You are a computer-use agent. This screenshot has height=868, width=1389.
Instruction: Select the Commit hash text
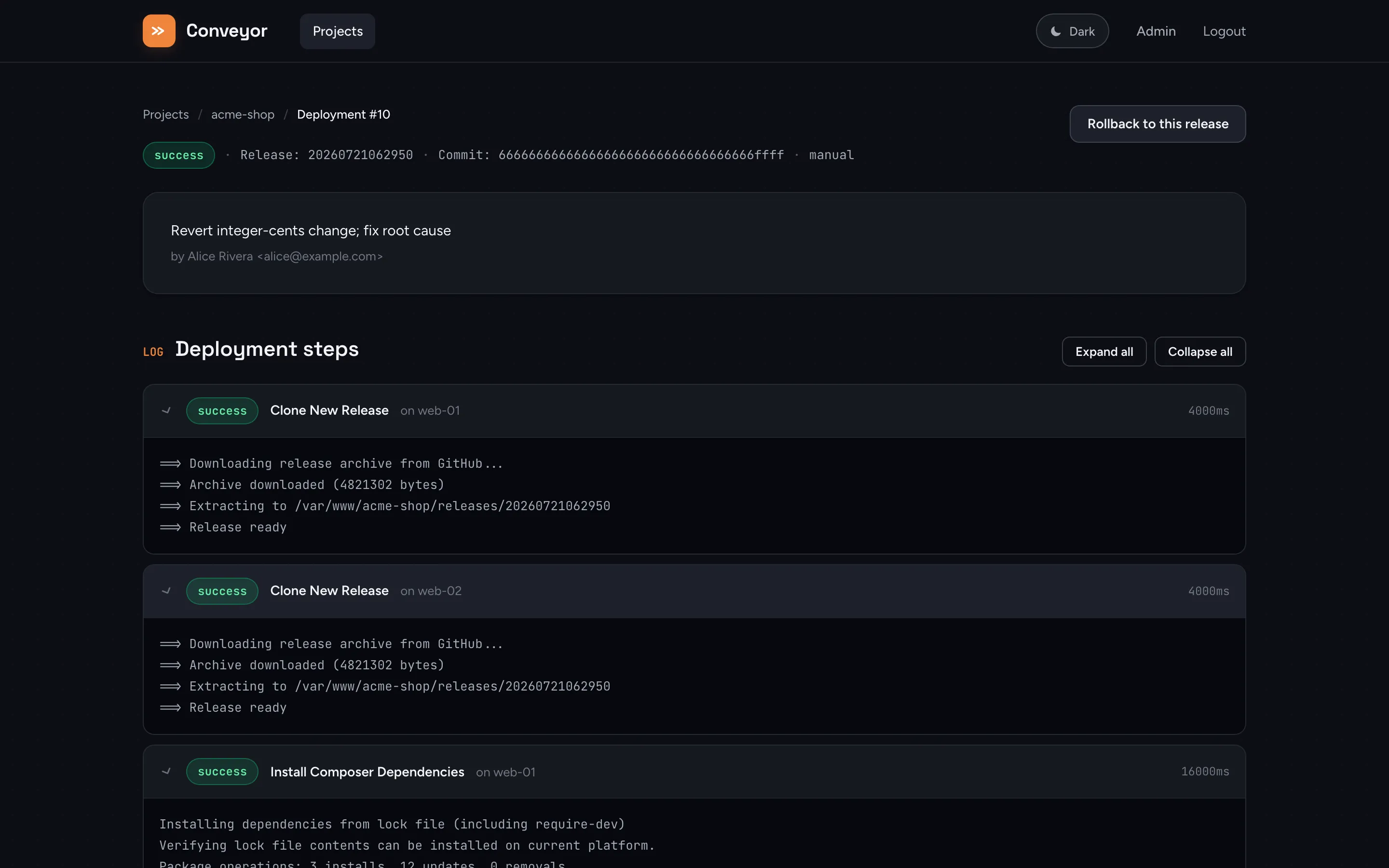click(x=611, y=155)
